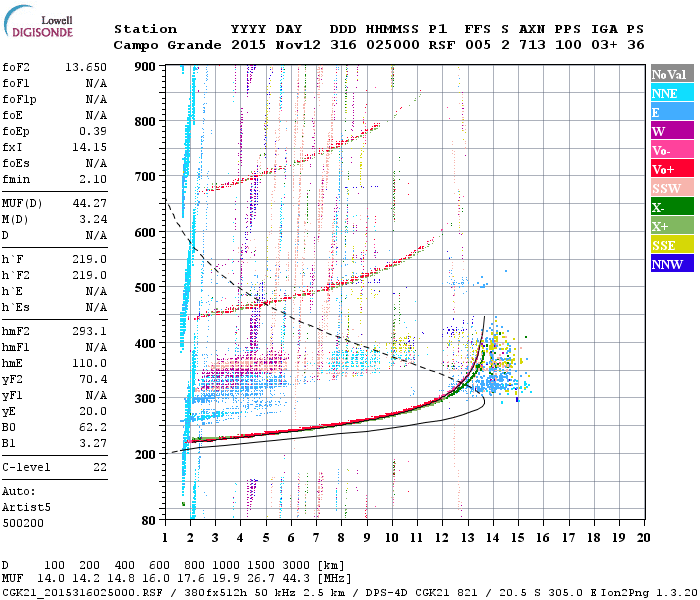
Task: Click the MUF value 44.3 for 3000 km
Action: [296, 579]
